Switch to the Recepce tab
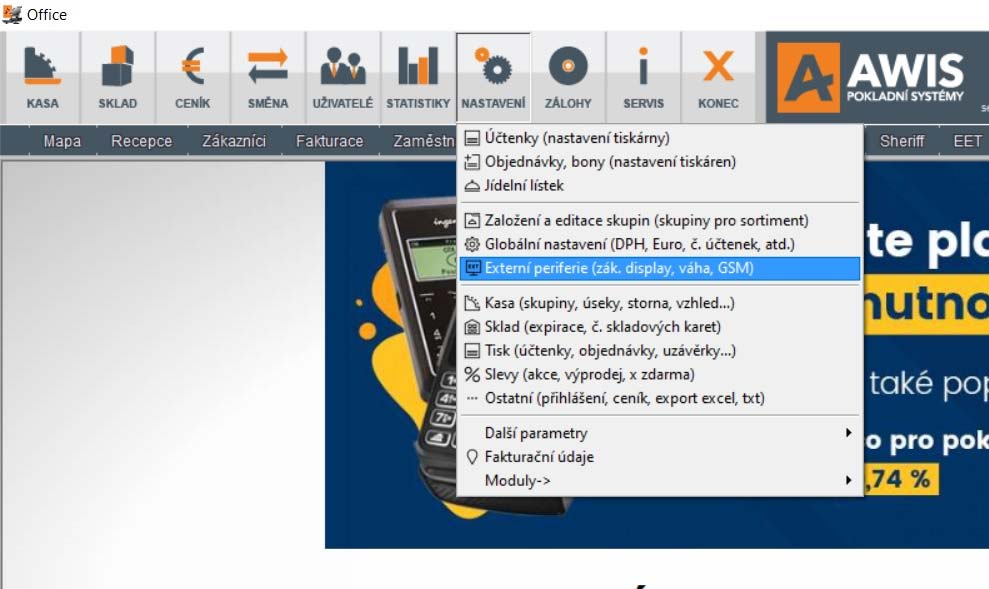This screenshot has height=589, width=989. pyautogui.click(x=141, y=141)
